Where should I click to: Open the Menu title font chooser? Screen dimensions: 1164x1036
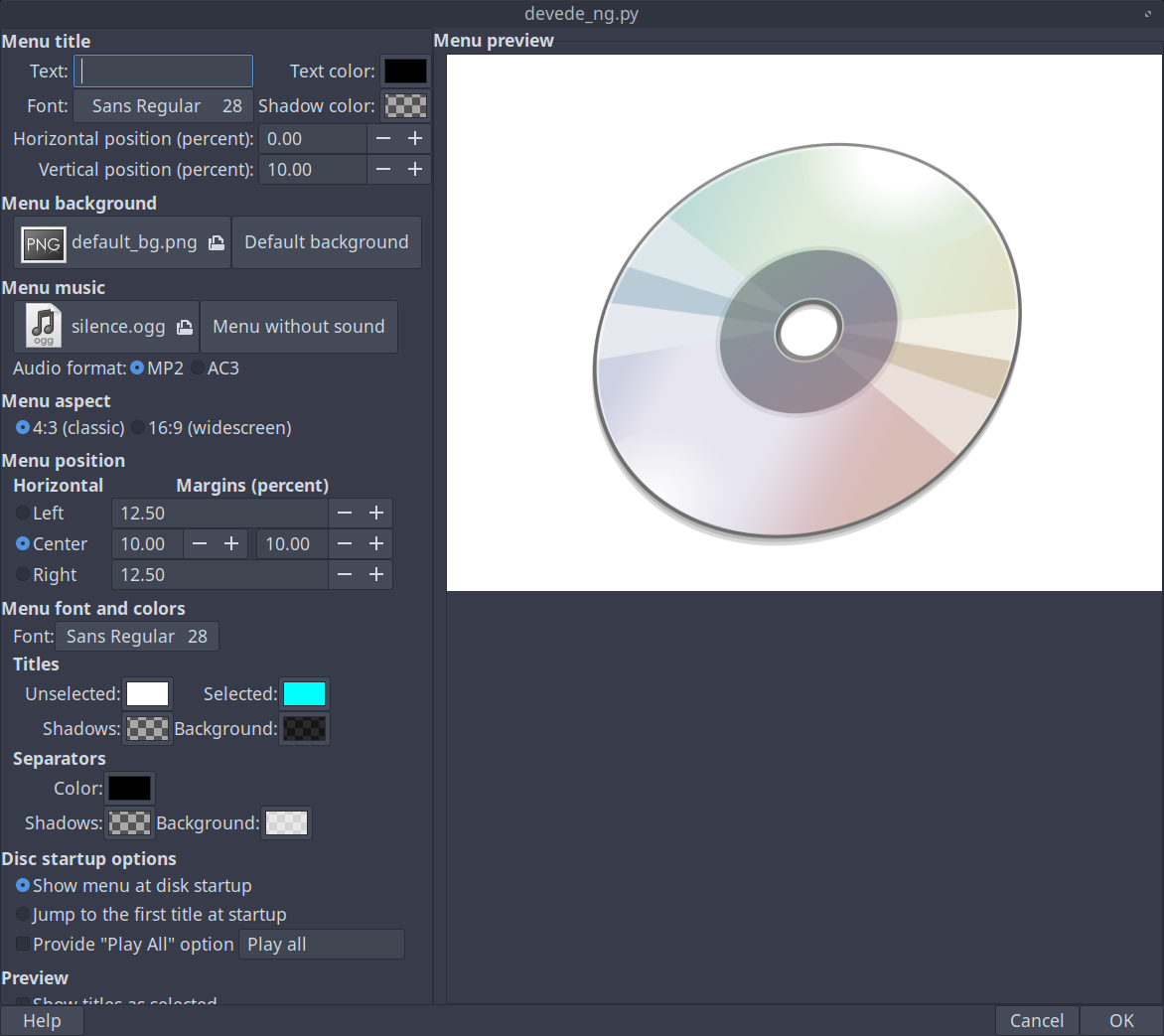[x=163, y=106]
